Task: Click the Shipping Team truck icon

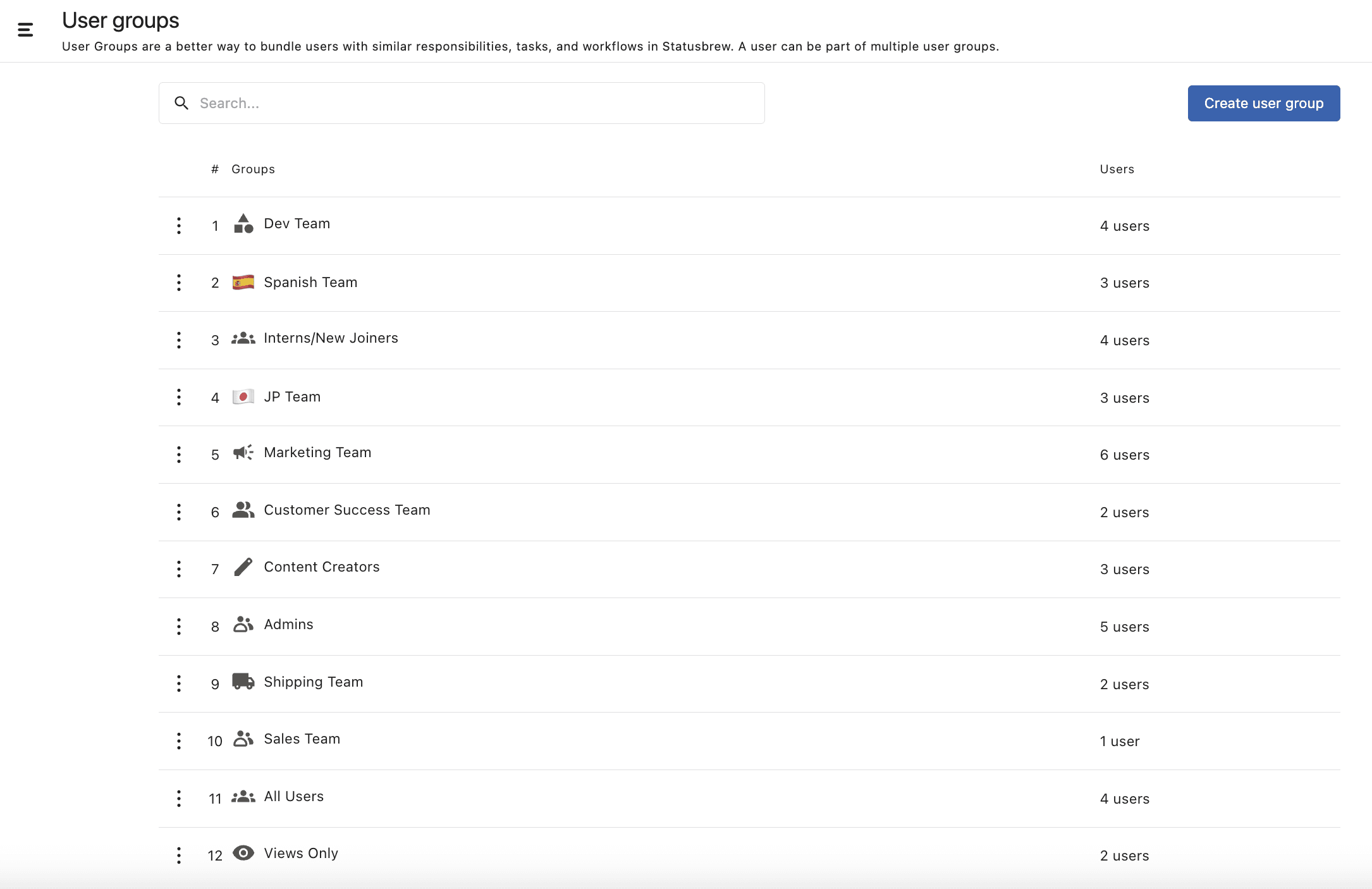Action: [x=243, y=682]
